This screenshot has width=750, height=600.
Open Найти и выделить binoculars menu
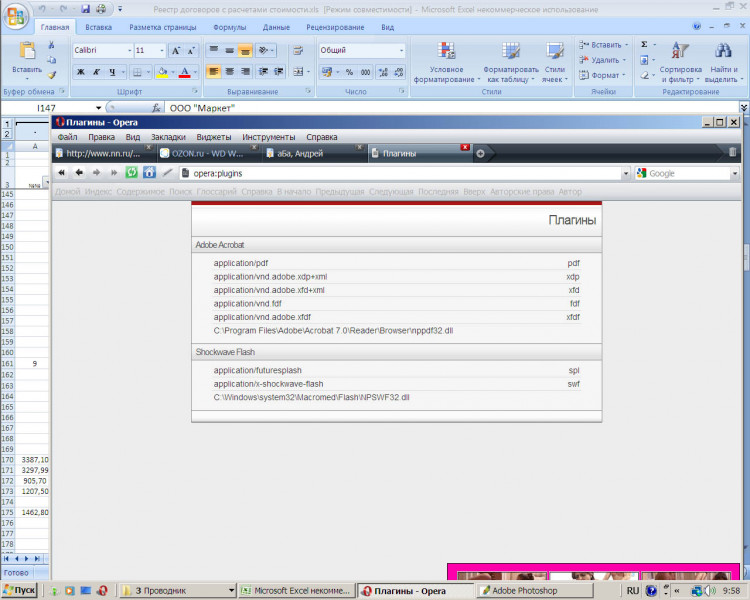[x=723, y=62]
